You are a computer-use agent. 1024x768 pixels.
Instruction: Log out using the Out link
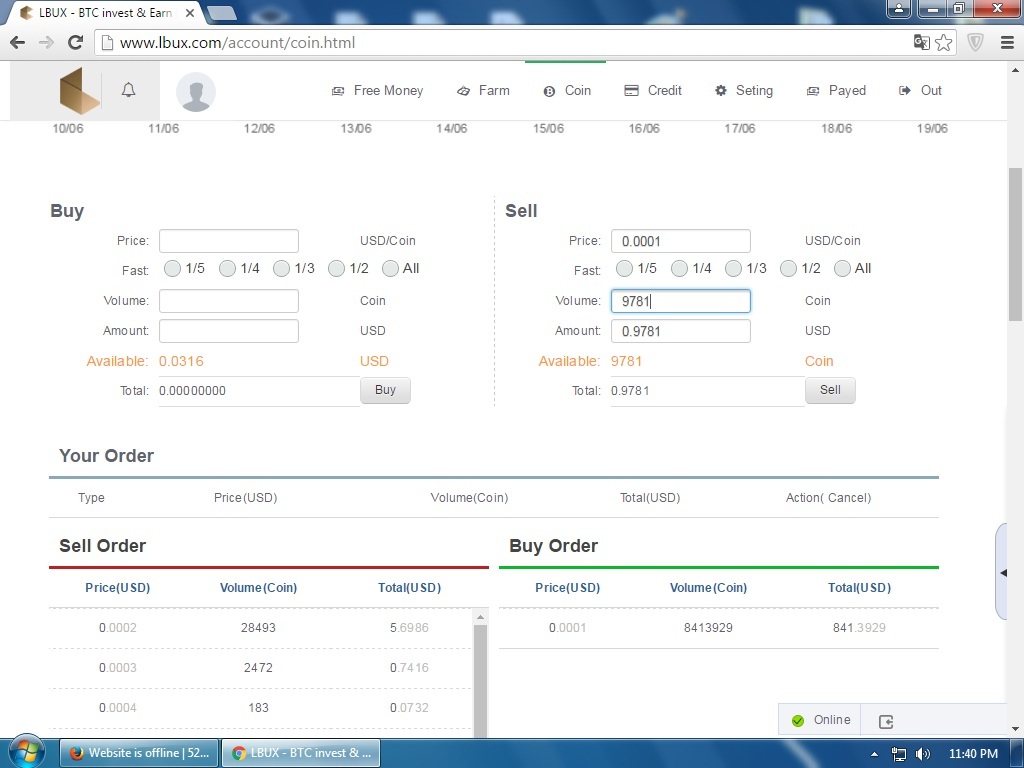920,91
